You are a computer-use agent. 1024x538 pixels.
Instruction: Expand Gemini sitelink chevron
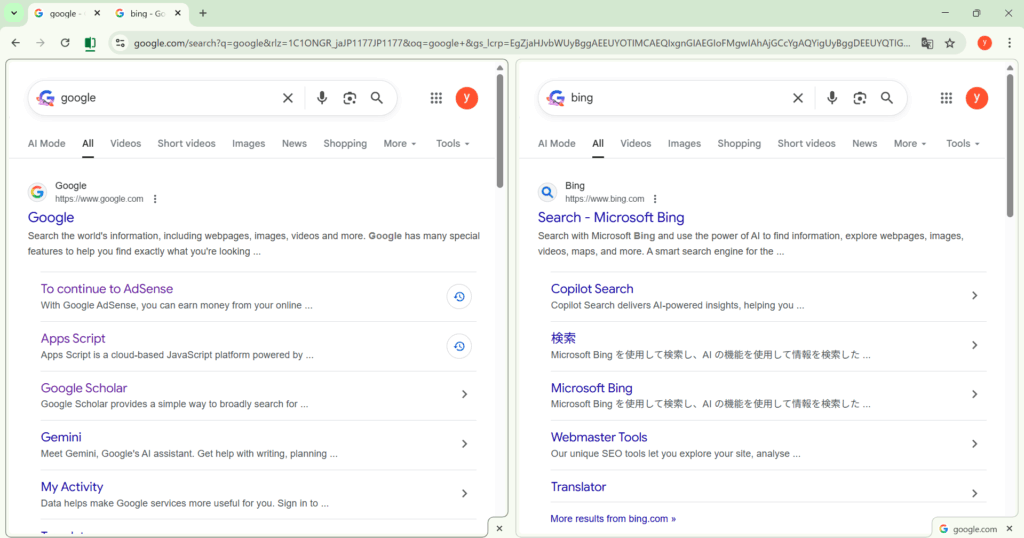point(464,444)
